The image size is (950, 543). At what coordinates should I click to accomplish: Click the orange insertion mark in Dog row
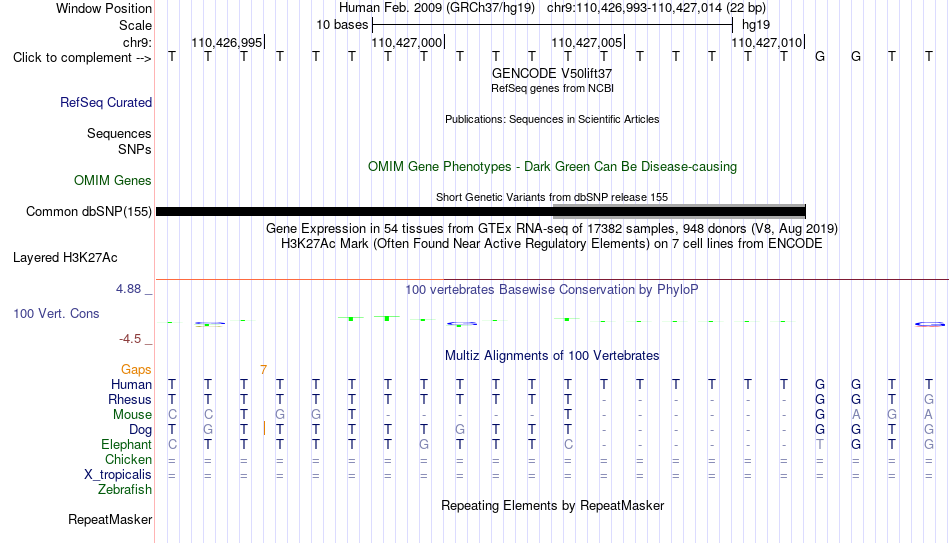pyautogui.click(x=264, y=428)
